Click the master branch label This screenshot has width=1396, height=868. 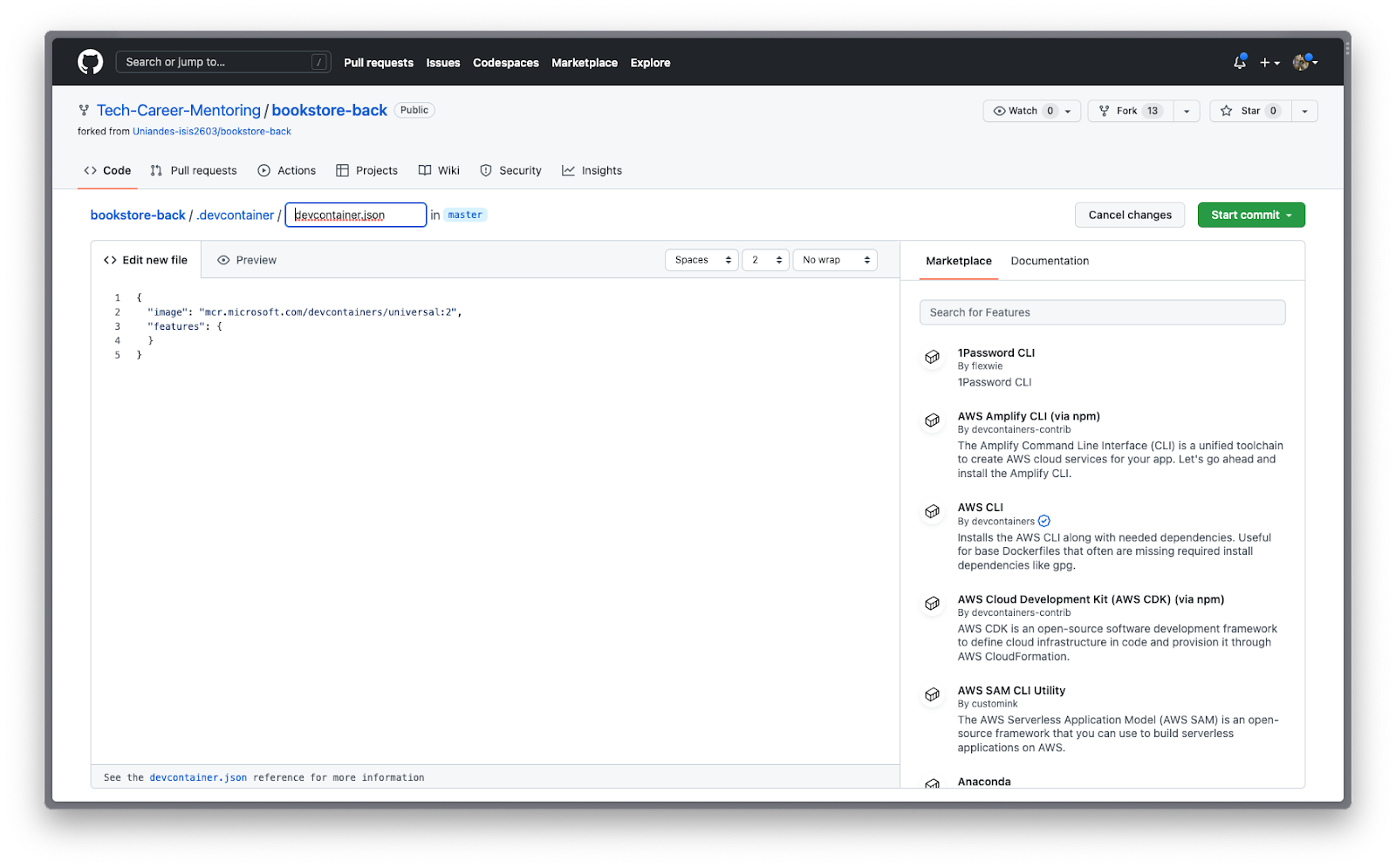pos(465,215)
